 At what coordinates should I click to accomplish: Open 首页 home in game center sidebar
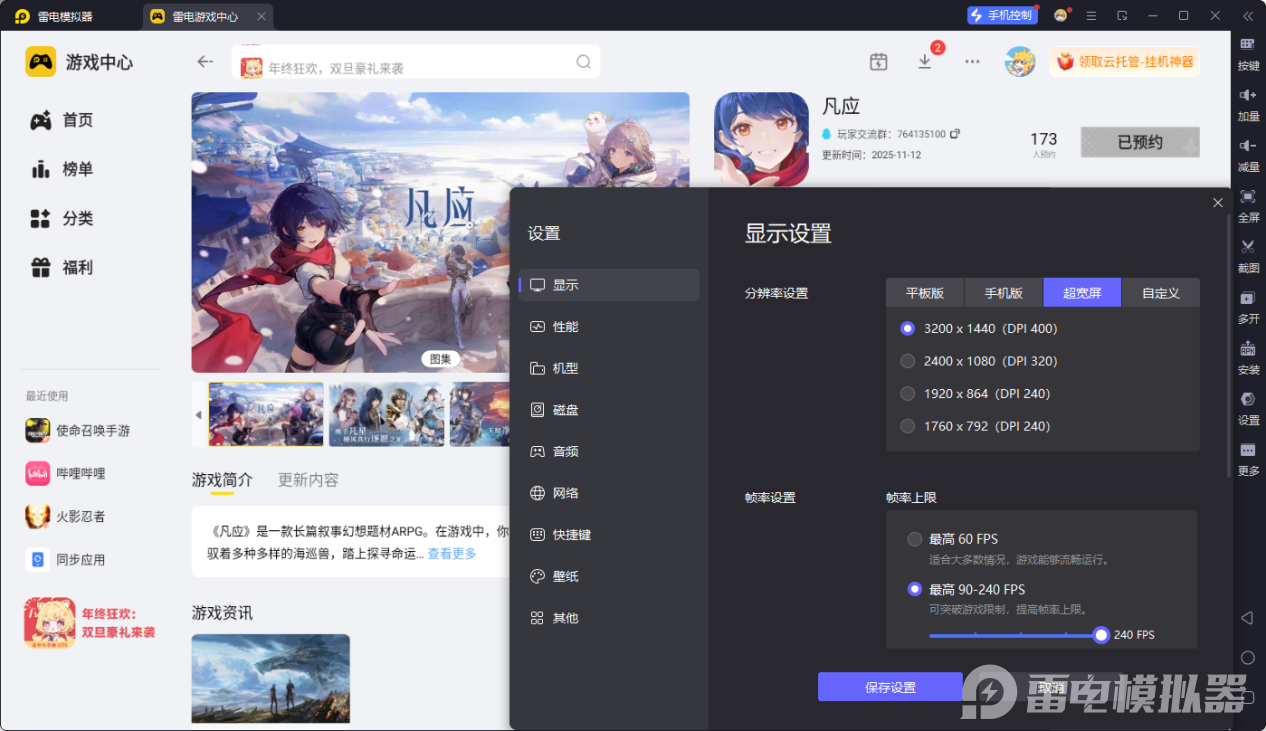pyautogui.click(x=62, y=120)
